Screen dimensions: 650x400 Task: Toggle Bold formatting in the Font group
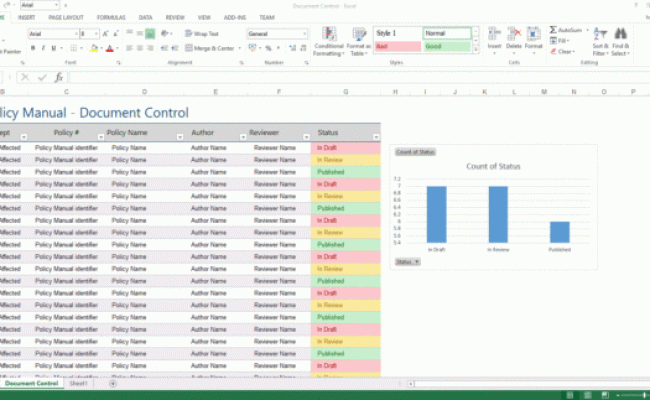coord(33,48)
